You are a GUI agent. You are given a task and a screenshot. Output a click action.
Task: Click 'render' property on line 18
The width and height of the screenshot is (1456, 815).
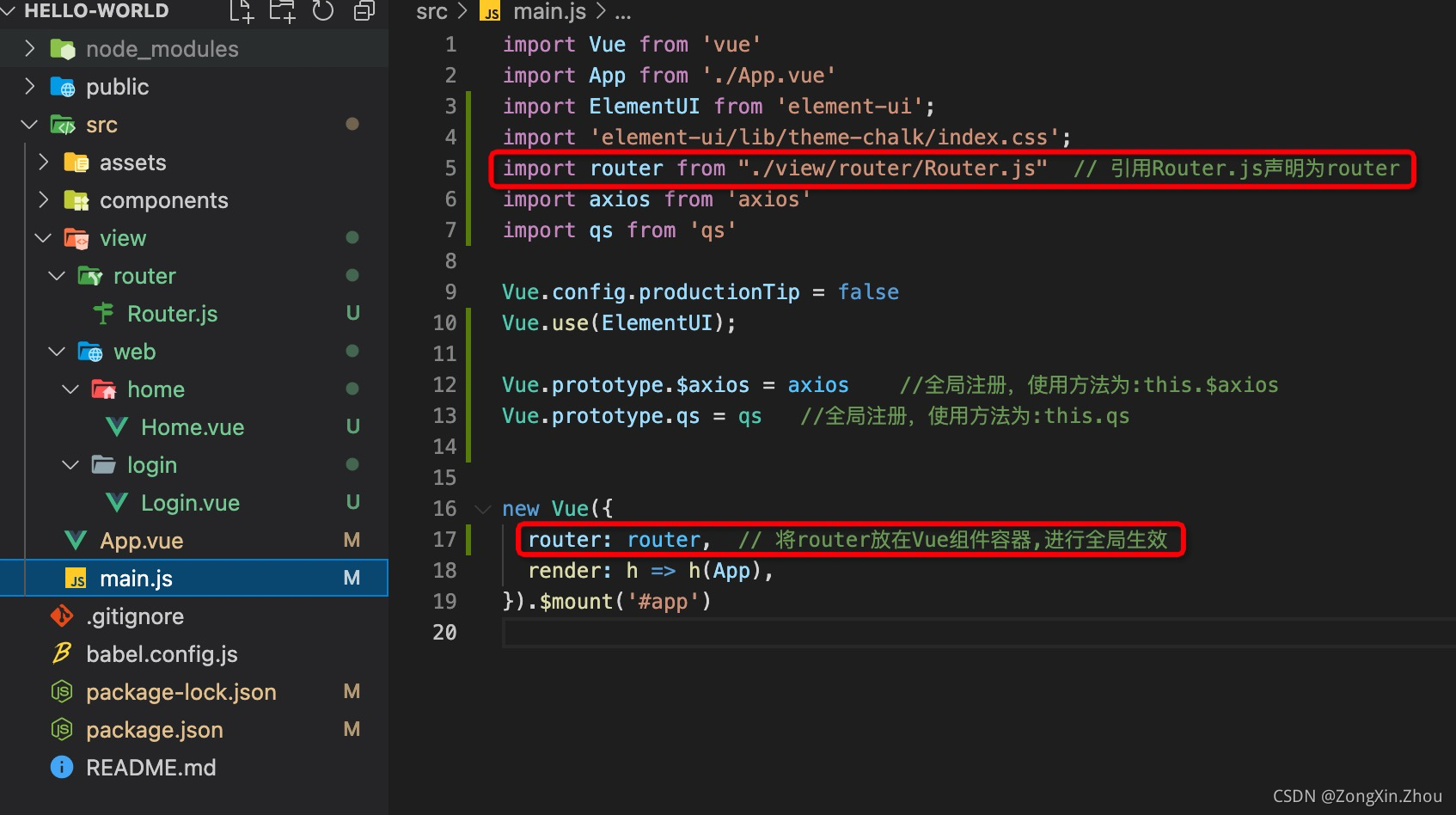coord(564,571)
